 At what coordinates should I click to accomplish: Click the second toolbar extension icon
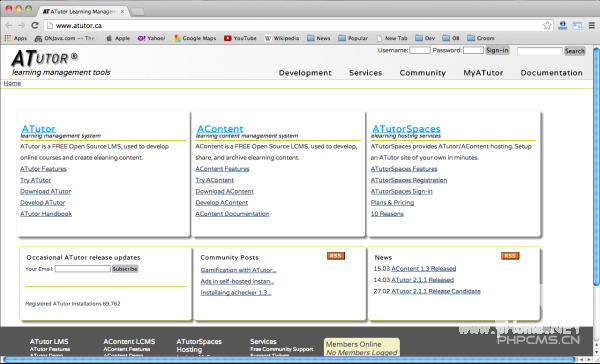pos(577,26)
